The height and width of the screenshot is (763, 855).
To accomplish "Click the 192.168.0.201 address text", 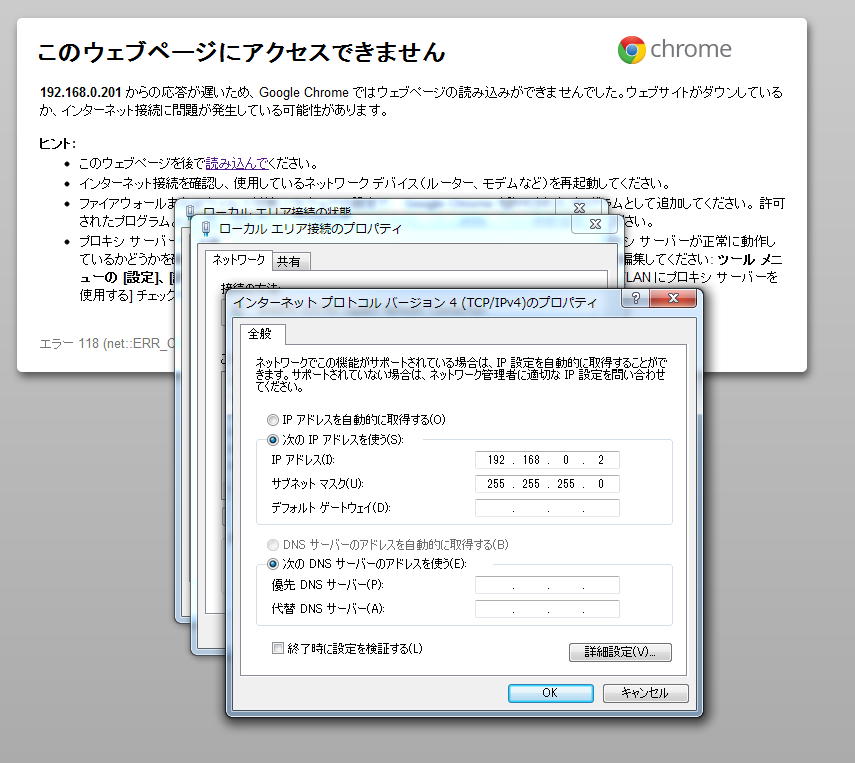I will (81, 93).
